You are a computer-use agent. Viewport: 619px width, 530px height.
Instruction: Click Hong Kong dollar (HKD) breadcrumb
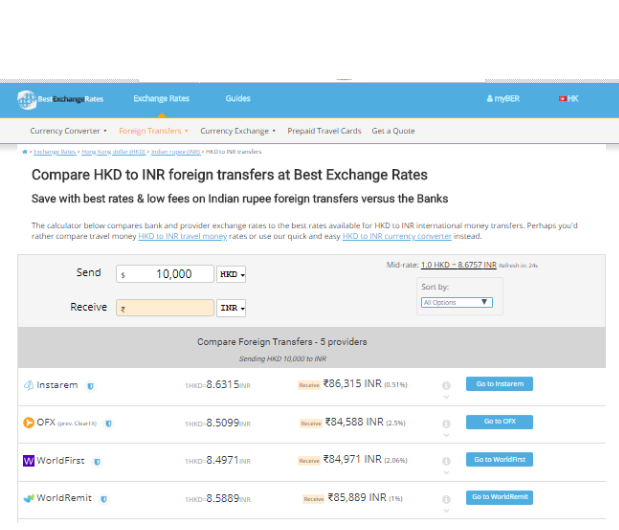[114, 152]
